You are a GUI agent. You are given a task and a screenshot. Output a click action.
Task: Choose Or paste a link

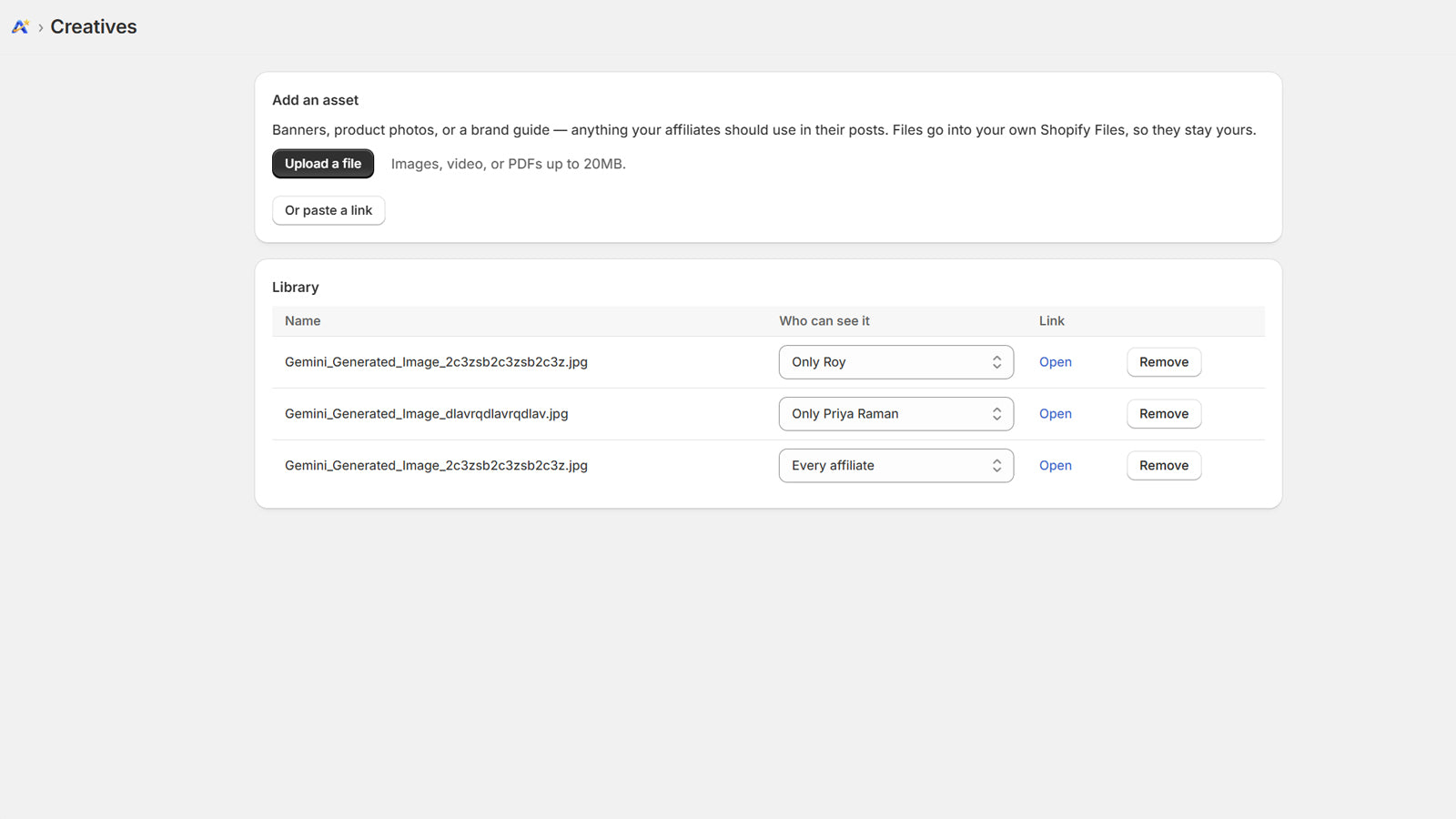pyautogui.click(x=329, y=210)
